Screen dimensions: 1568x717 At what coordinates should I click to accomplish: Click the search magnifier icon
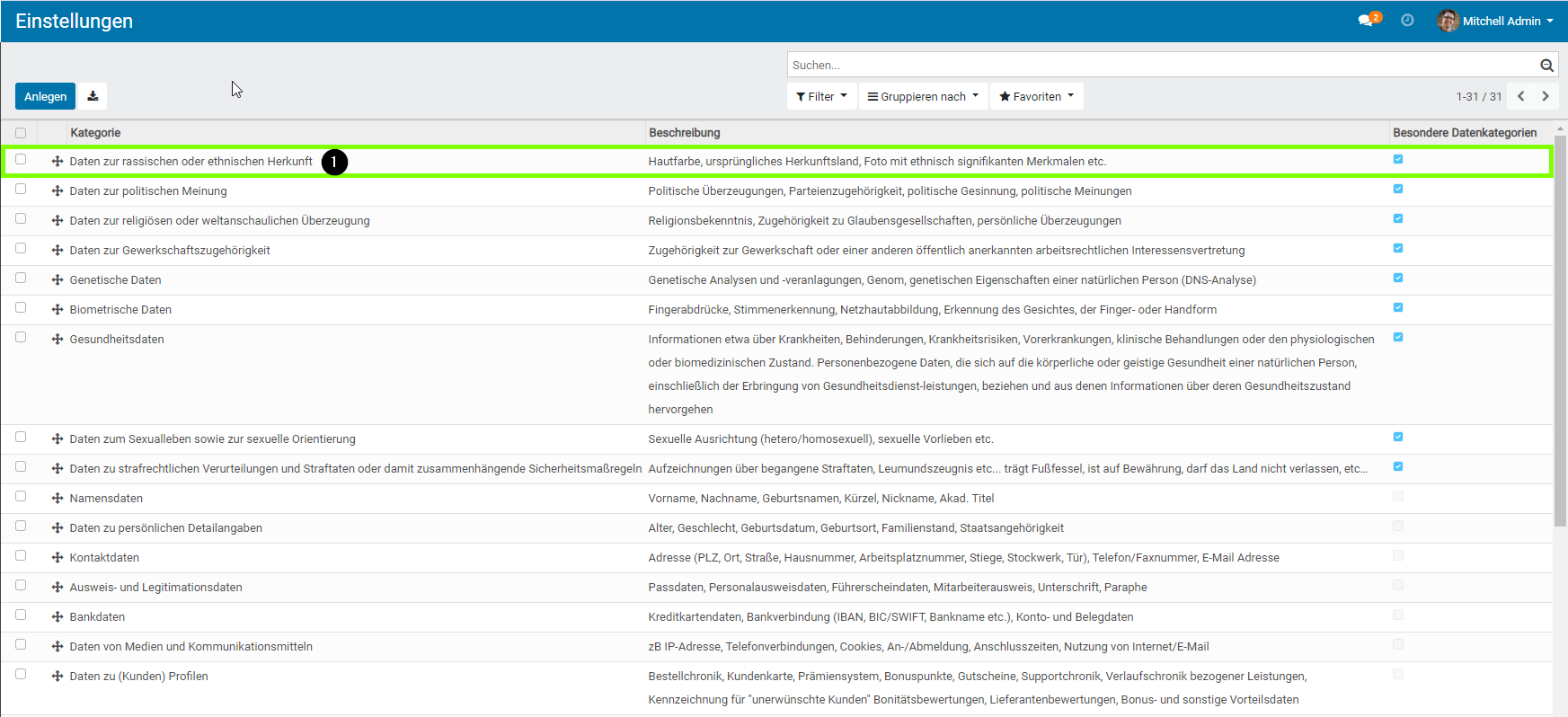(x=1546, y=66)
